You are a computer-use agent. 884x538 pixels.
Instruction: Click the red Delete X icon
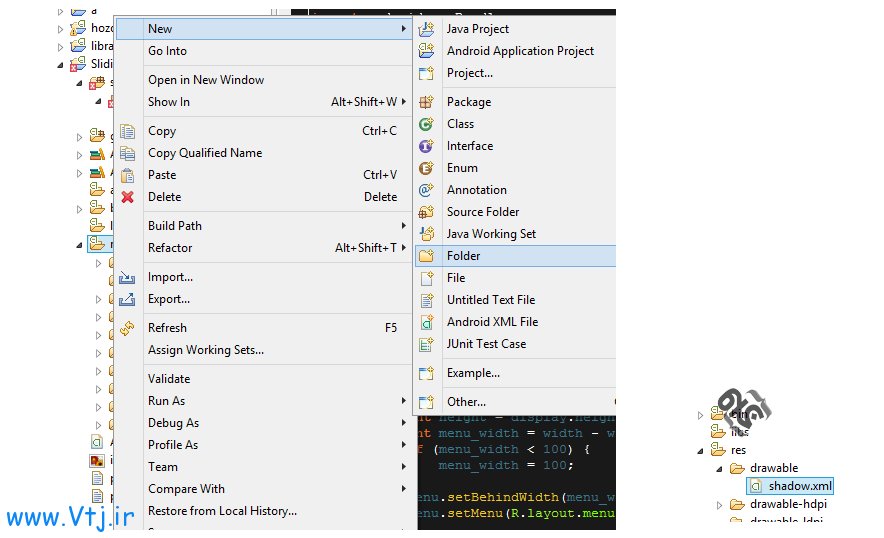coord(127,197)
